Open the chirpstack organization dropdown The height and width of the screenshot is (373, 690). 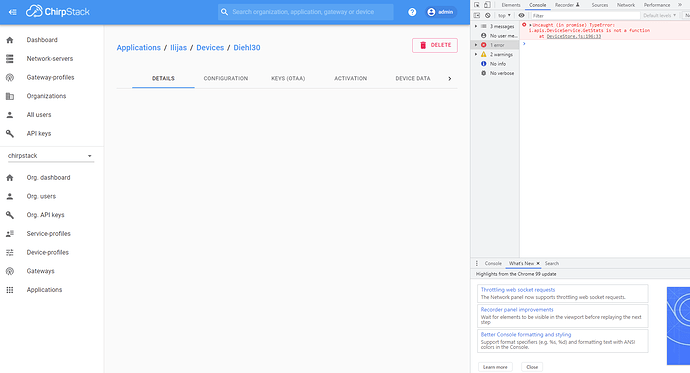click(51, 156)
